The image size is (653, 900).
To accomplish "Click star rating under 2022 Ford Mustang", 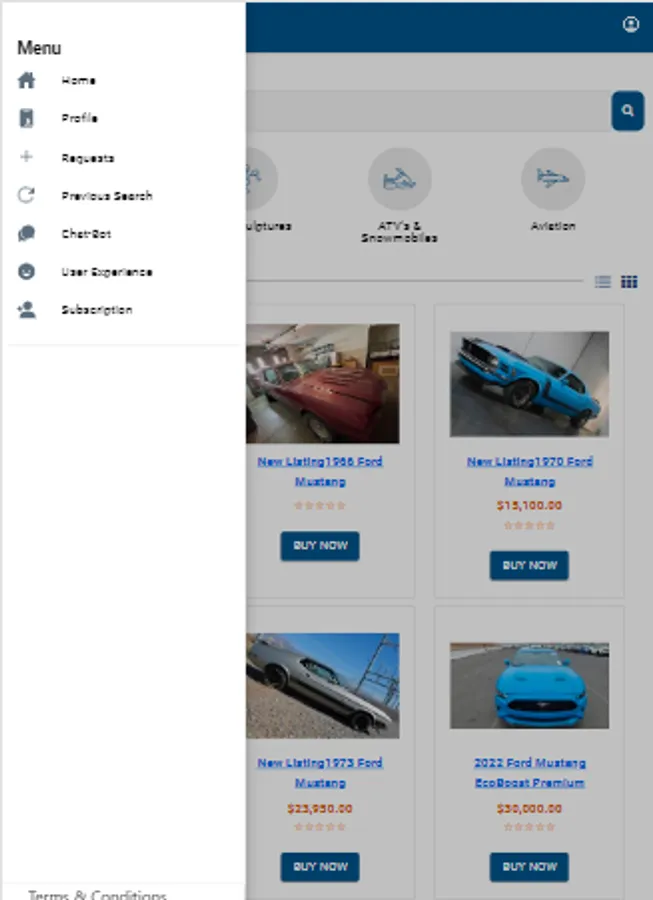I will tap(530, 827).
